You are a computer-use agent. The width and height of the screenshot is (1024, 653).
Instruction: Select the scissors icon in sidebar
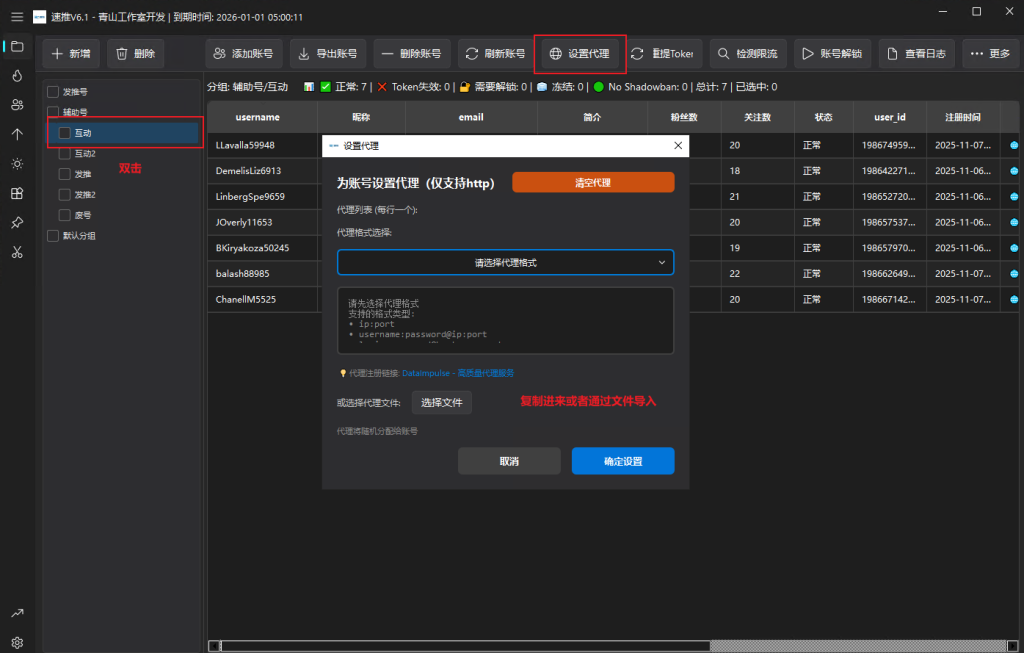pos(17,252)
